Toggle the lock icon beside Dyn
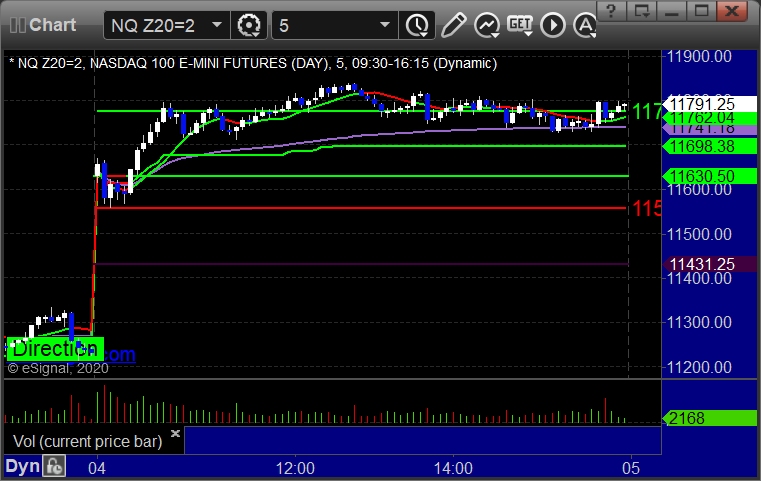The width and height of the screenshot is (761, 481). (x=54, y=467)
